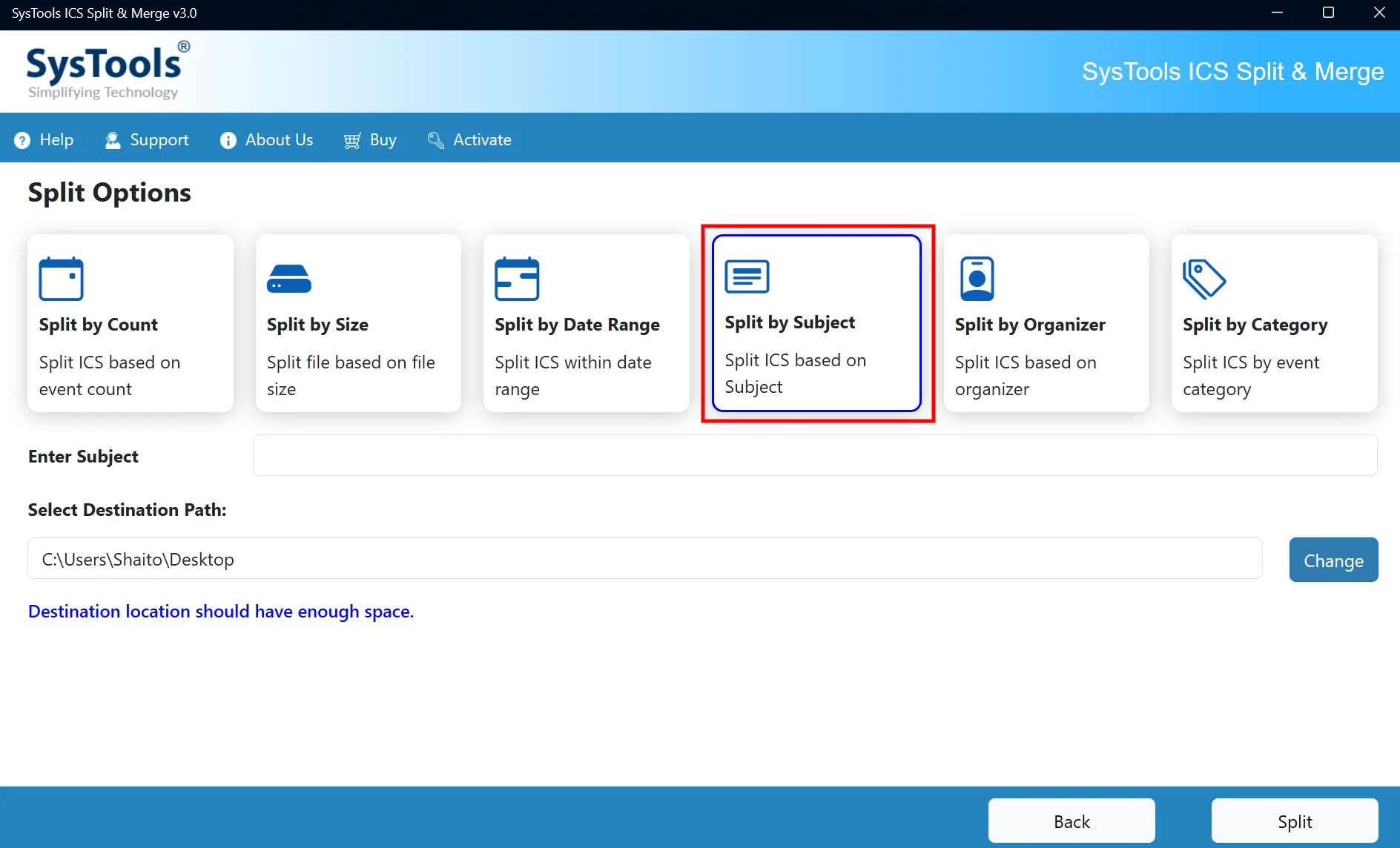
Task: Click the Buy shopping cart icon
Action: point(352,140)
